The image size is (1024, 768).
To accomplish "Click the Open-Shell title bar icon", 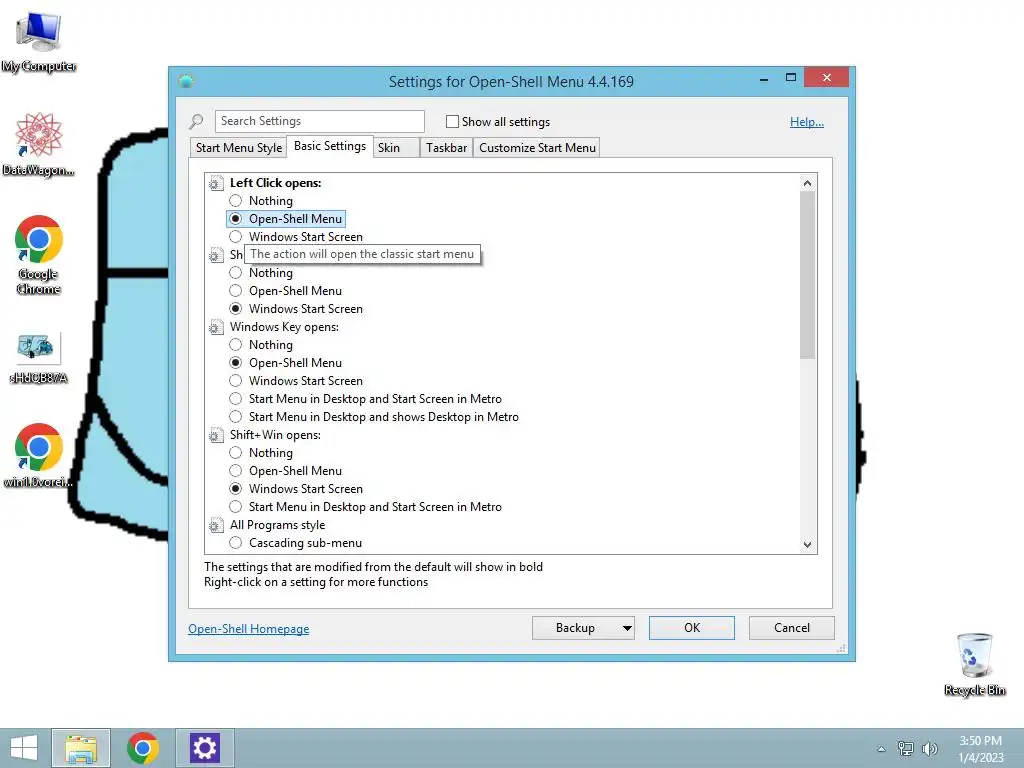I will pyautogui.click(x=186, y=82).
